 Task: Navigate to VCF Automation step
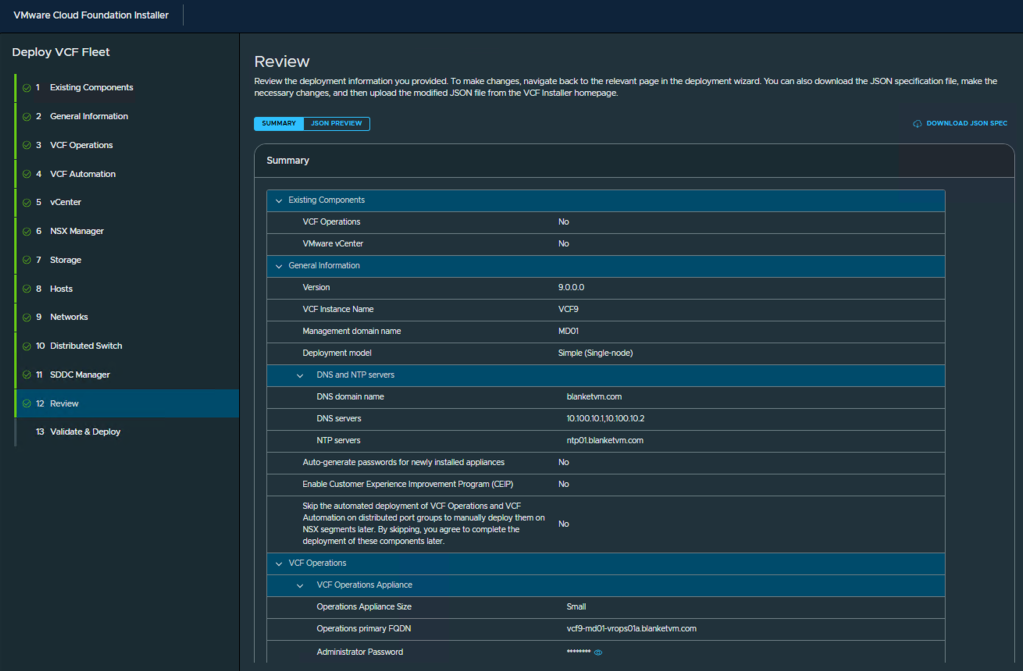82,174
